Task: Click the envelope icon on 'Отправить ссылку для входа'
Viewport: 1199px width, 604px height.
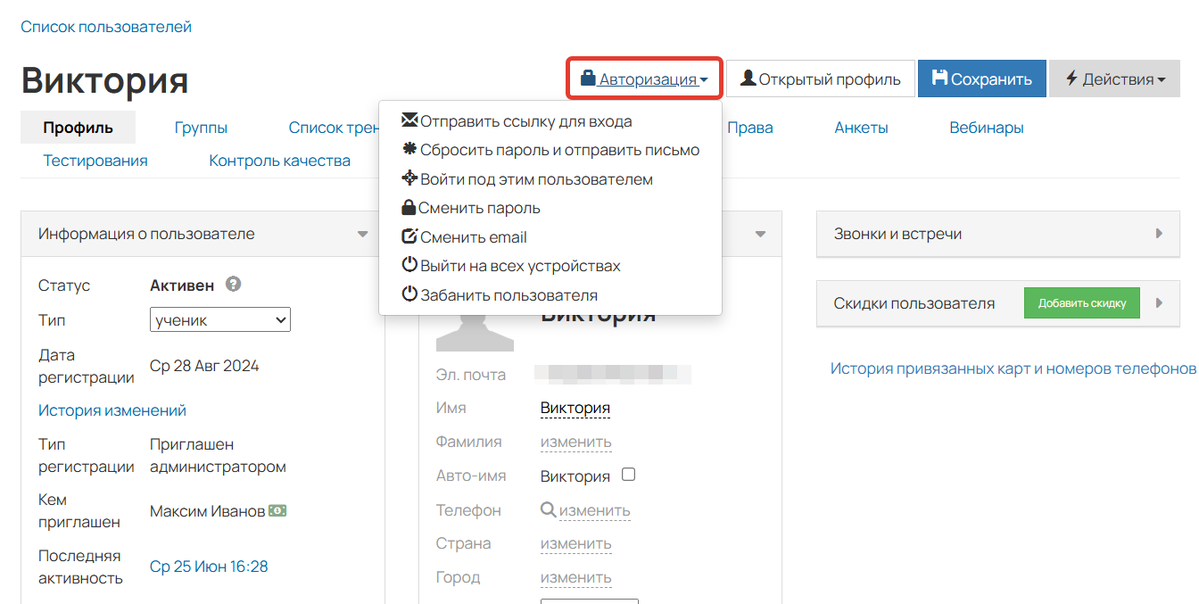Action: 408,119
